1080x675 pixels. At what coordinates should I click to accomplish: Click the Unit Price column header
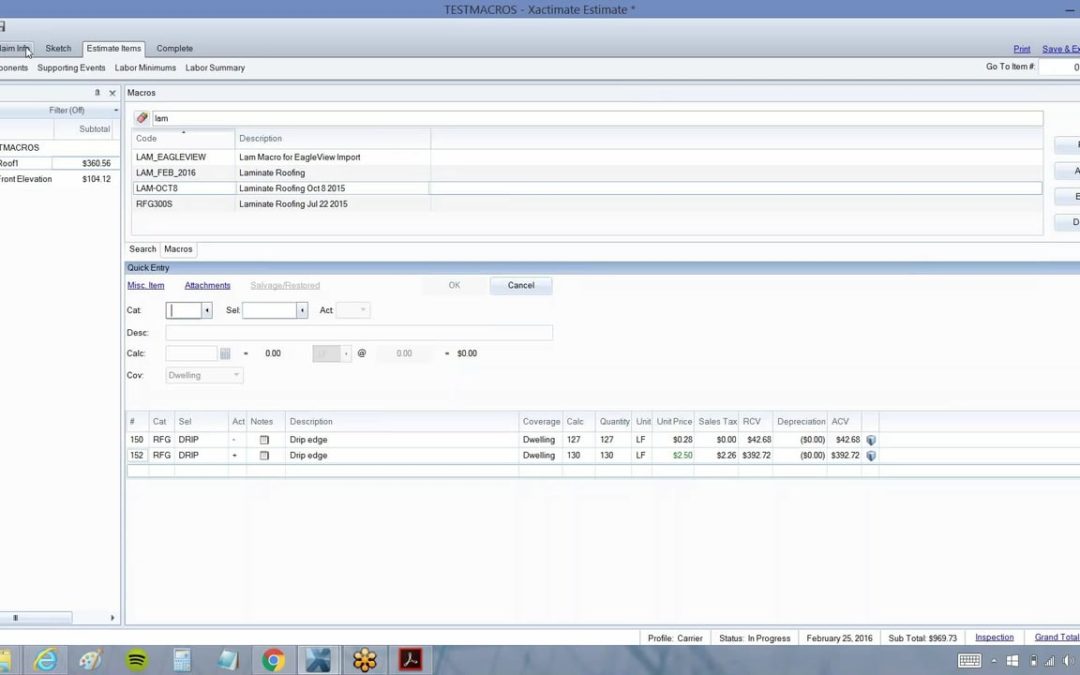pyautogui.click(x=674, y=422)
